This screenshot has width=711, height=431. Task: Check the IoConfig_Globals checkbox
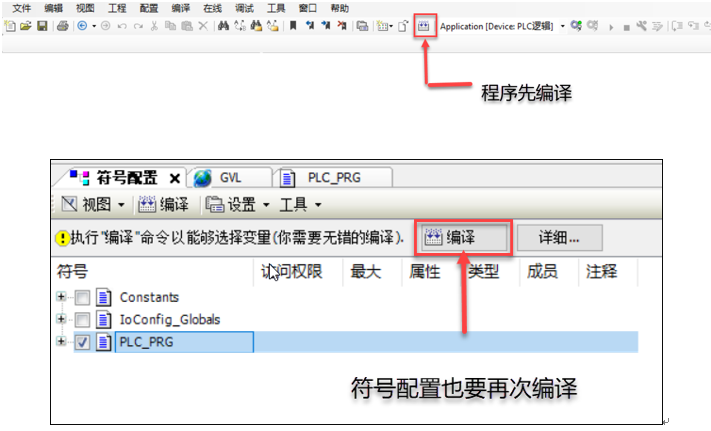(x=83, y=320)
